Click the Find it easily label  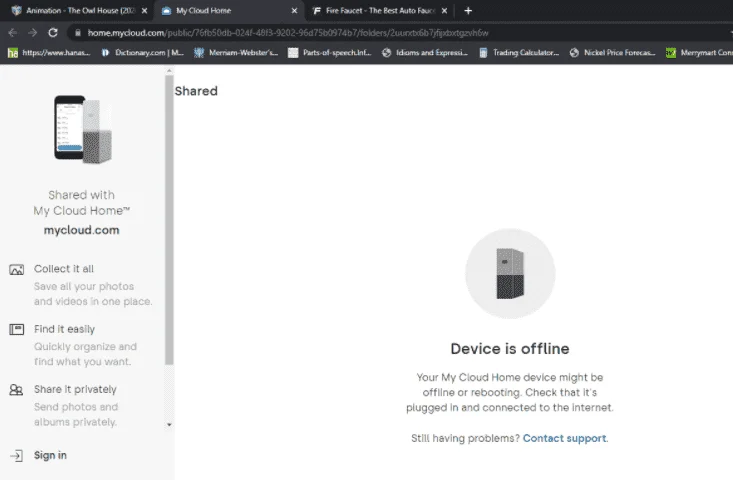coord(64,329)
